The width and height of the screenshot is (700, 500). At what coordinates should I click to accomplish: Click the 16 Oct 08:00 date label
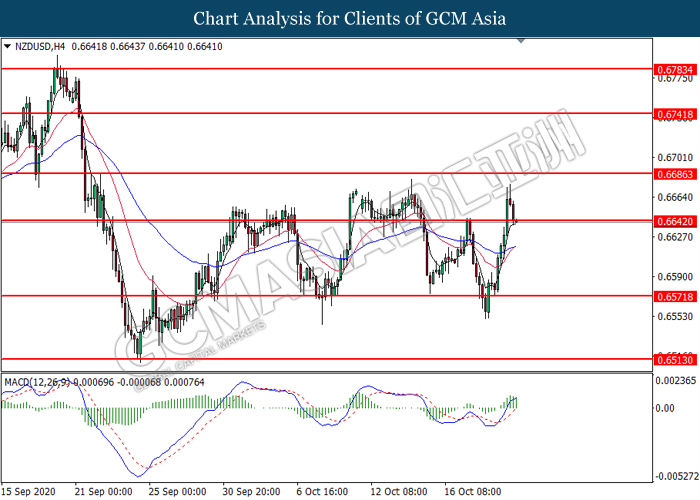(473, 492)
